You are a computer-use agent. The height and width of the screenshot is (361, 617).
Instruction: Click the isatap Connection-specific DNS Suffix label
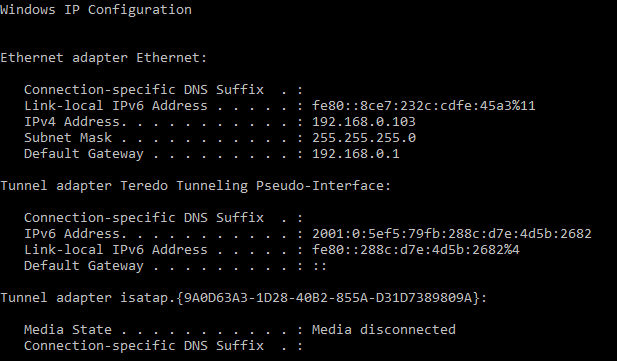coord(144,346)
